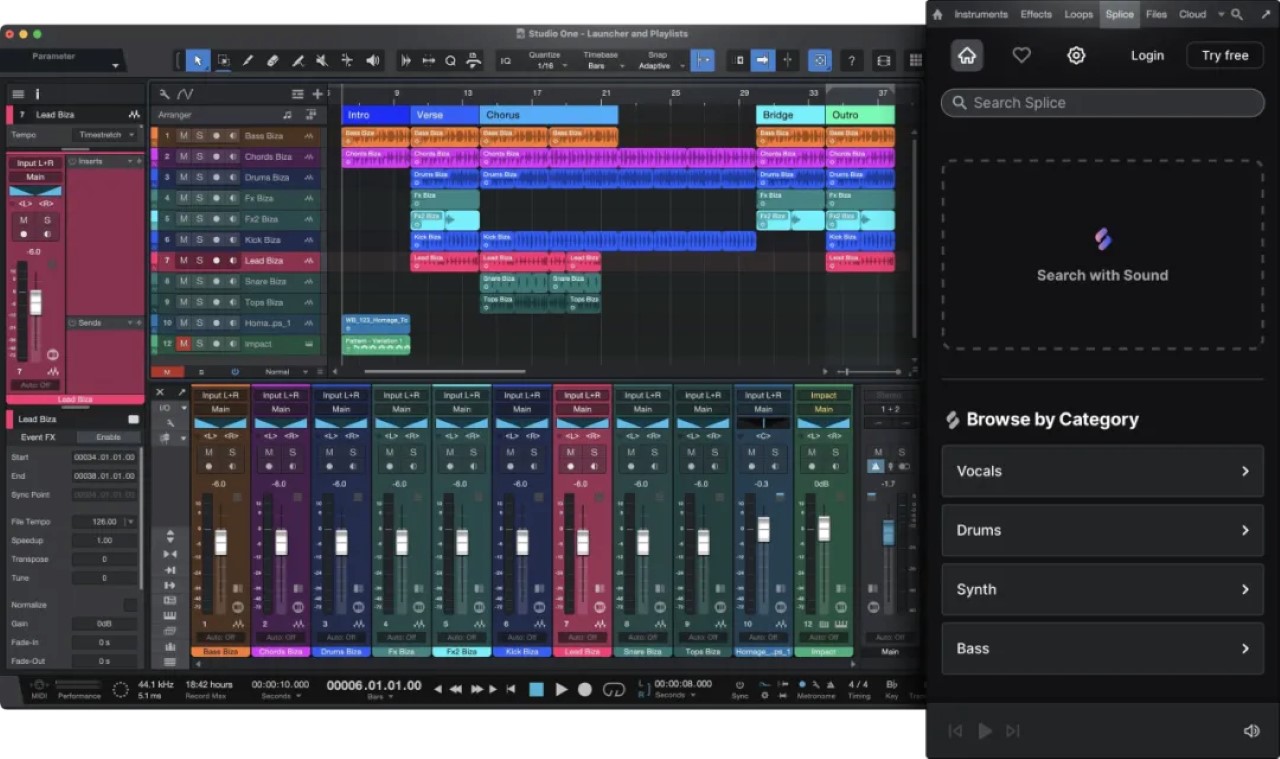The image size is (1280, 759).
Task: Add a track with plus icon
Action: tap(317, 94)
